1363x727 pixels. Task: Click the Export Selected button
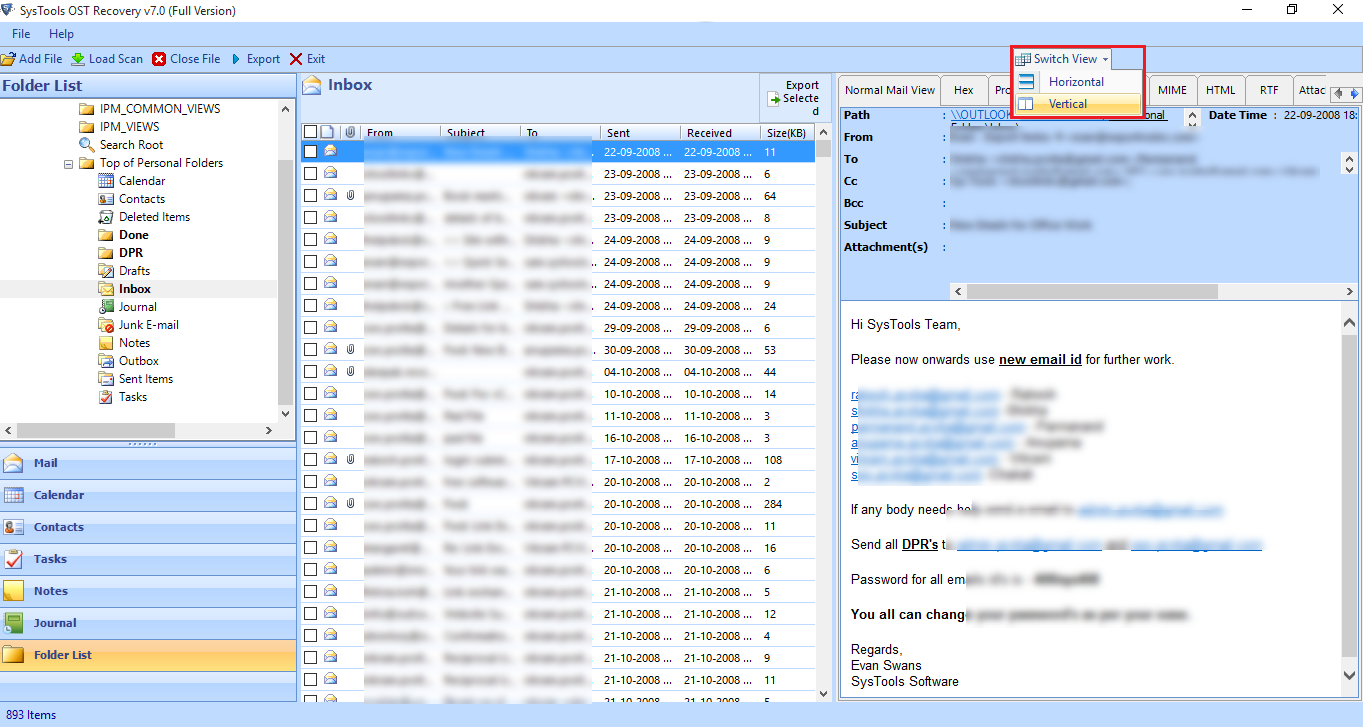click(x=793, y=98)
